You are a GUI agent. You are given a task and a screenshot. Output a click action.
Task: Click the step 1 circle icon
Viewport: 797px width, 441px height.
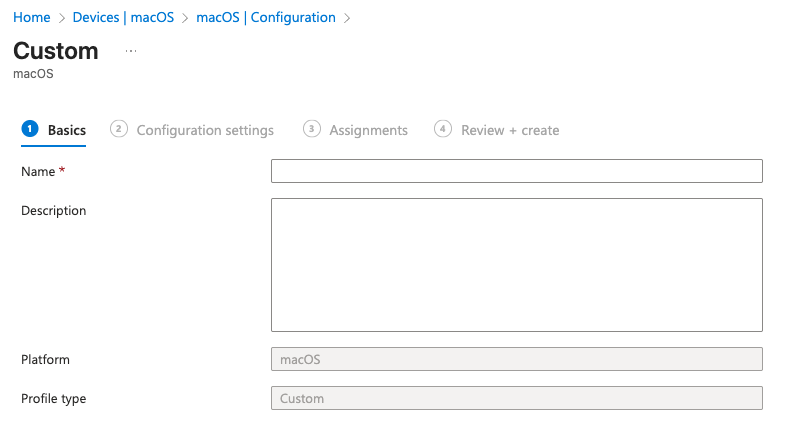point(29,129)
